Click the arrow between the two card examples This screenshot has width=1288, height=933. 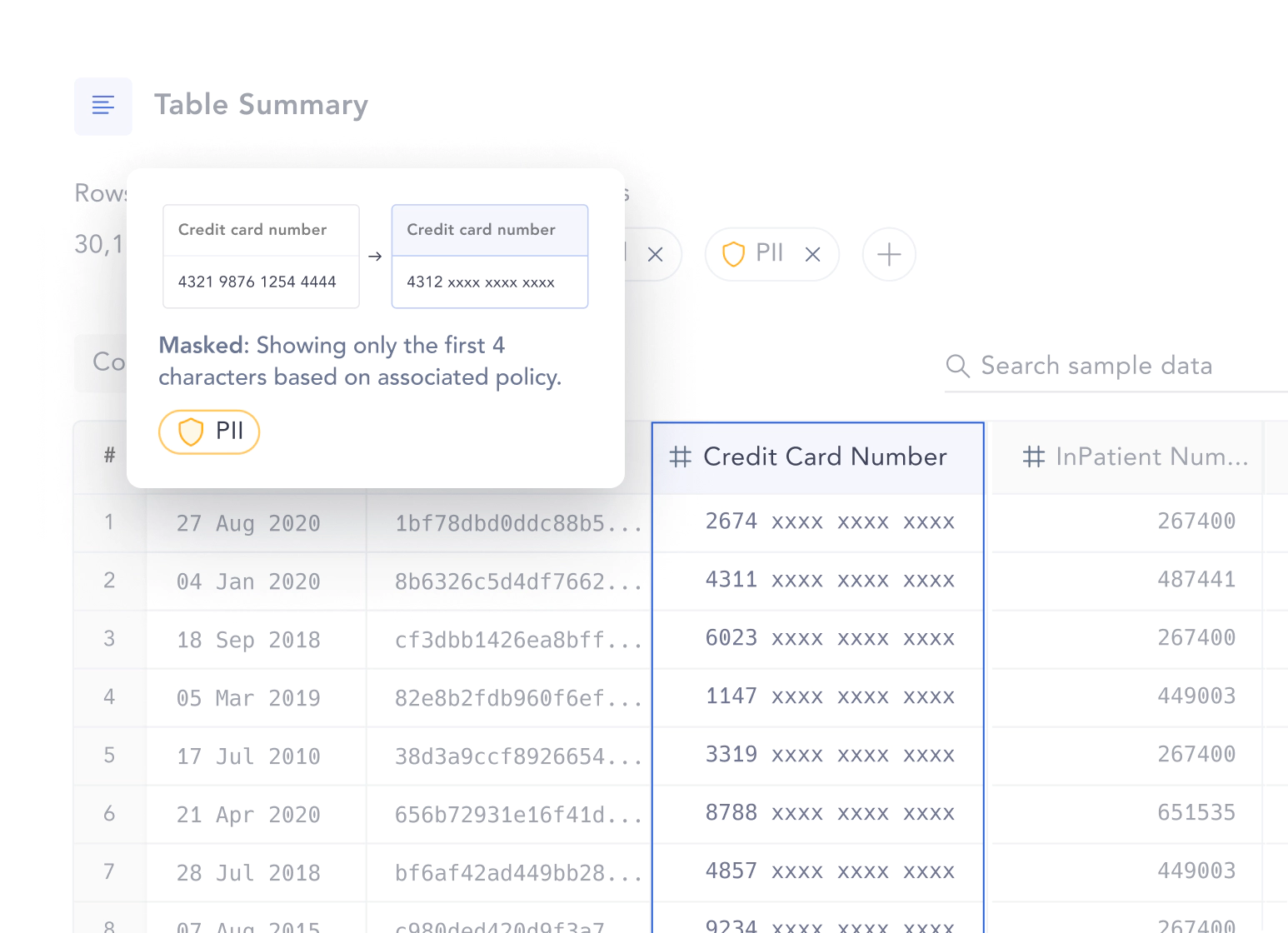(x=375, y=257)
